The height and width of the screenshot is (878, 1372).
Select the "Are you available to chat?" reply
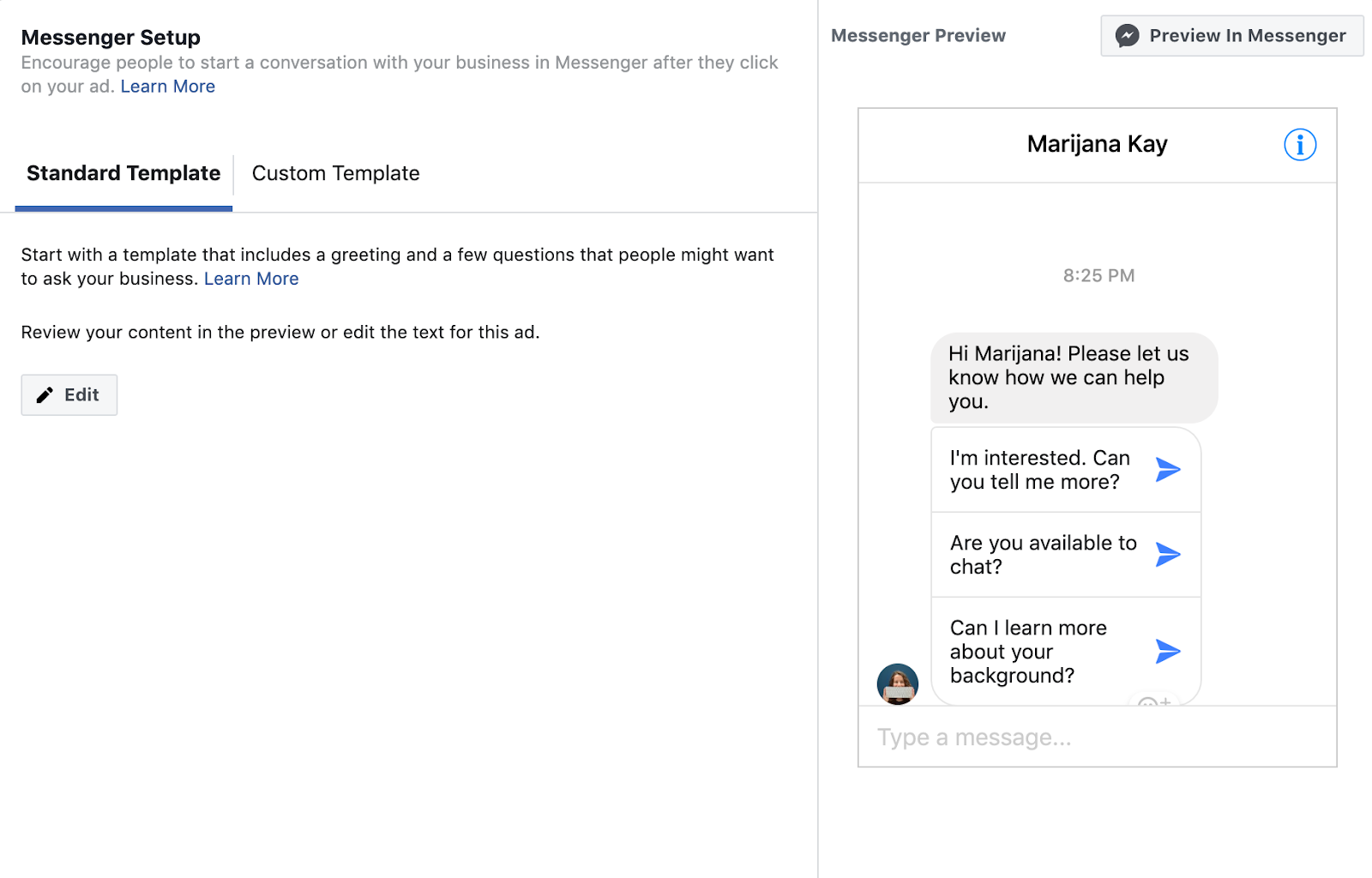tap(1043, 555)
